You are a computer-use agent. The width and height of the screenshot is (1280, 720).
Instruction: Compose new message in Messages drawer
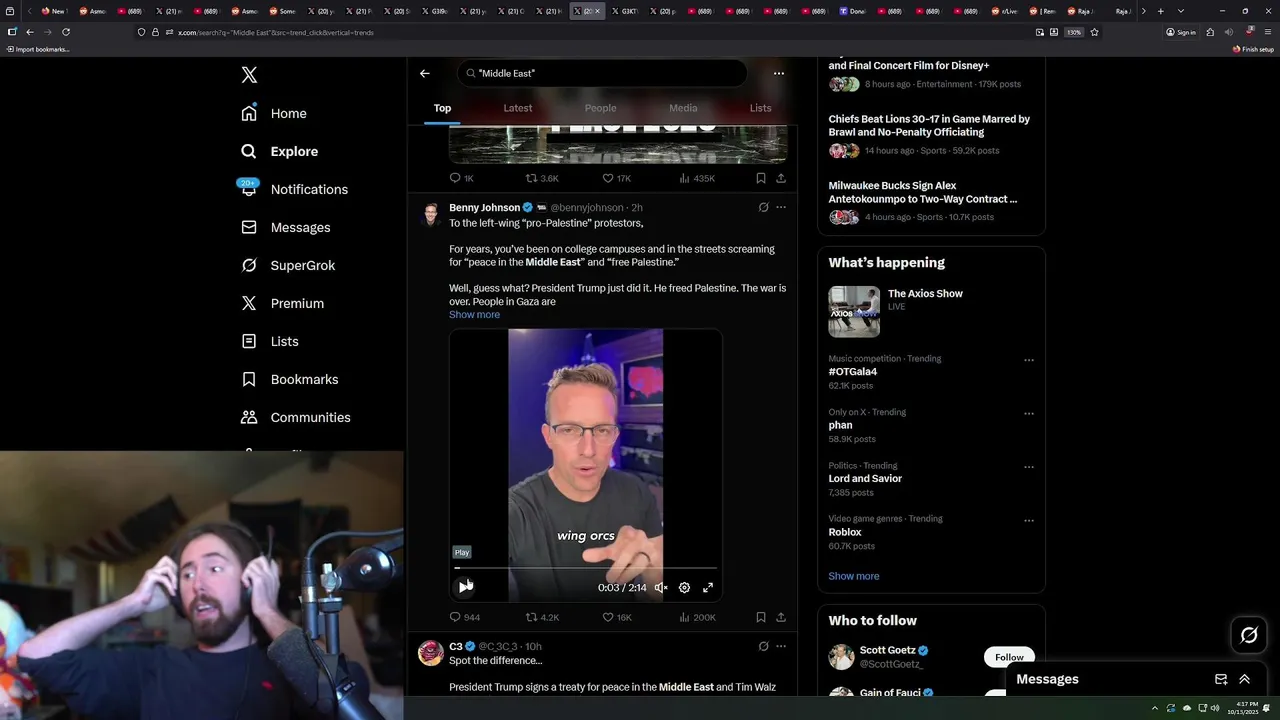coord(1221,679)
